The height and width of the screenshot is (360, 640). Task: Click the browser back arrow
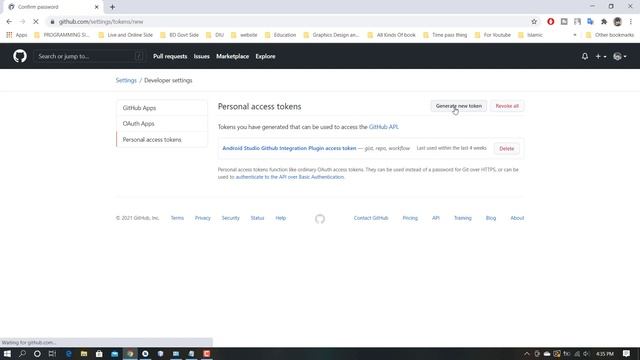click(x=9, y=22)
